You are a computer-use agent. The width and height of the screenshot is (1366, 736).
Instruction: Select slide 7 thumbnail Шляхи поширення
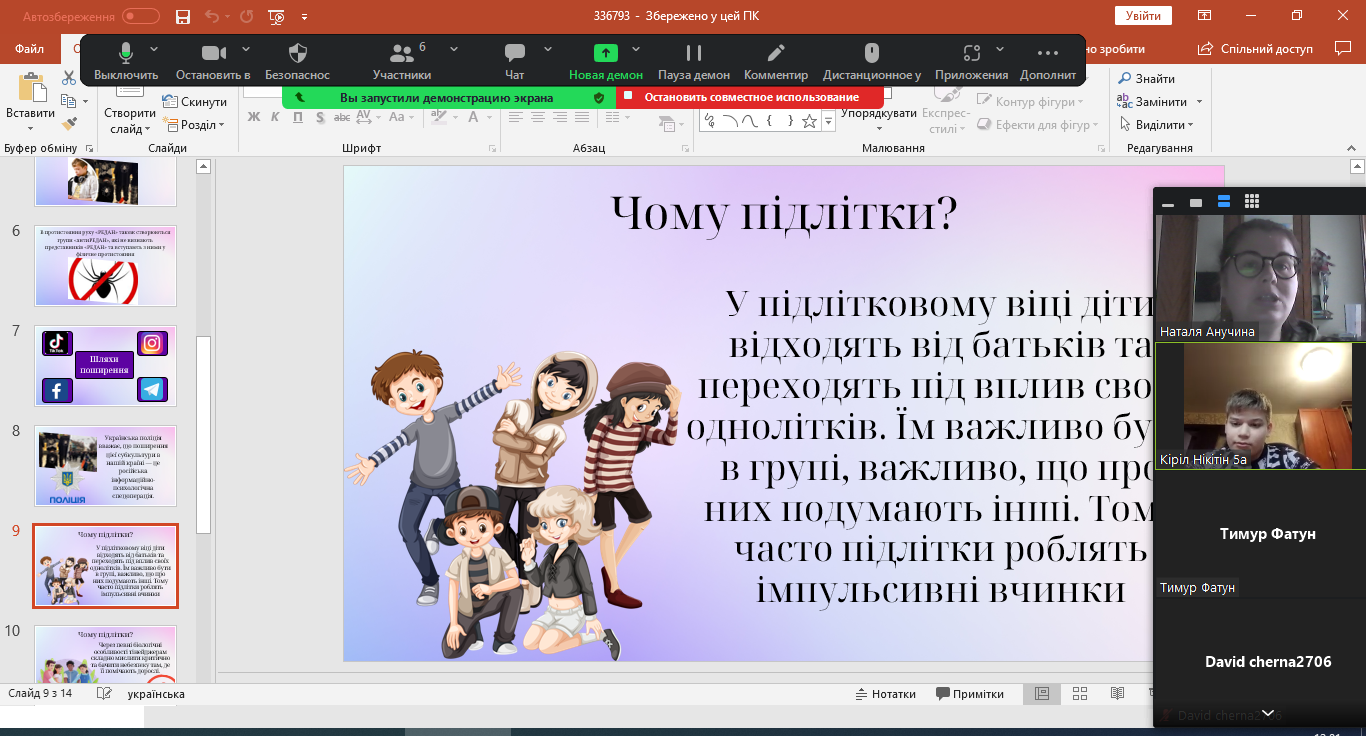[x=105, y=366]
